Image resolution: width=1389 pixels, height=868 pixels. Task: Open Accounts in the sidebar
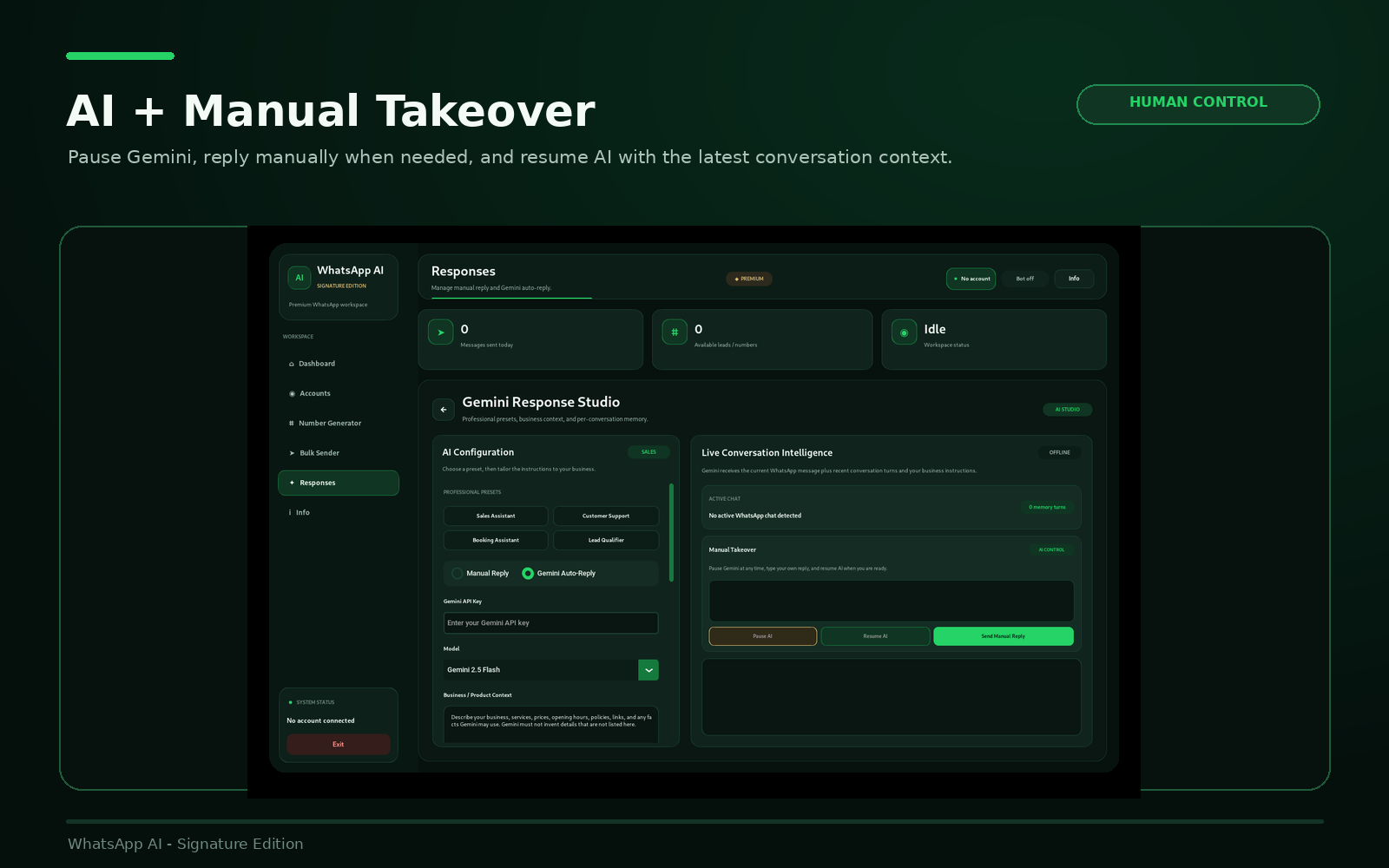tap(339, 393)
